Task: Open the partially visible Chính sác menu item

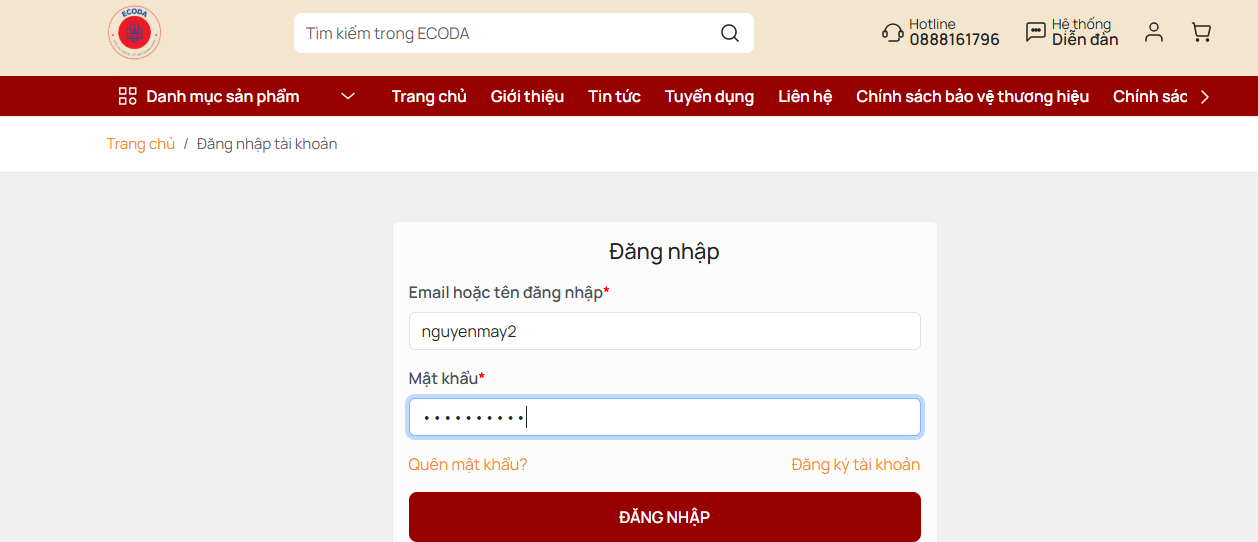Action: click(1150, 96)
